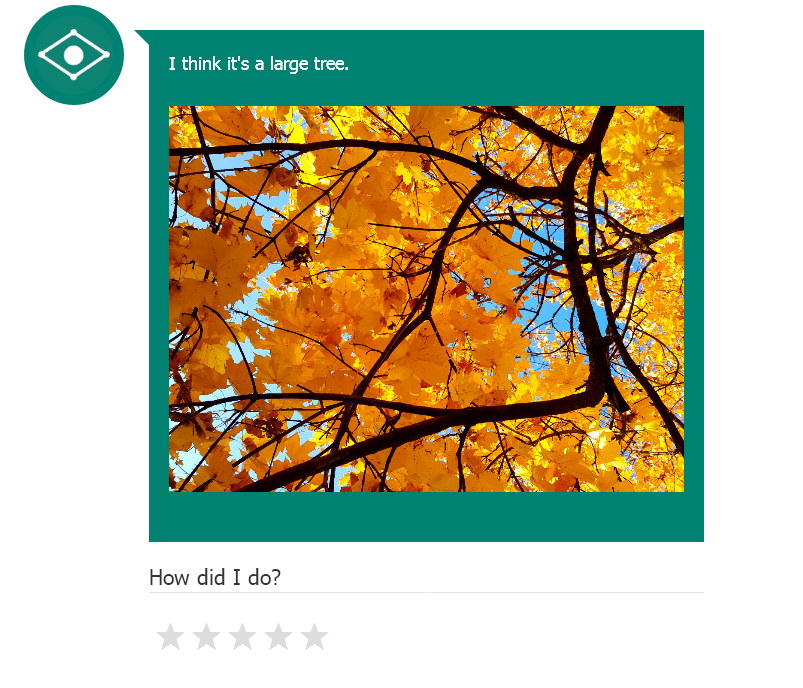
Task: Click the green bubble area beneath the photo
Action: click(x=426, y=516)
